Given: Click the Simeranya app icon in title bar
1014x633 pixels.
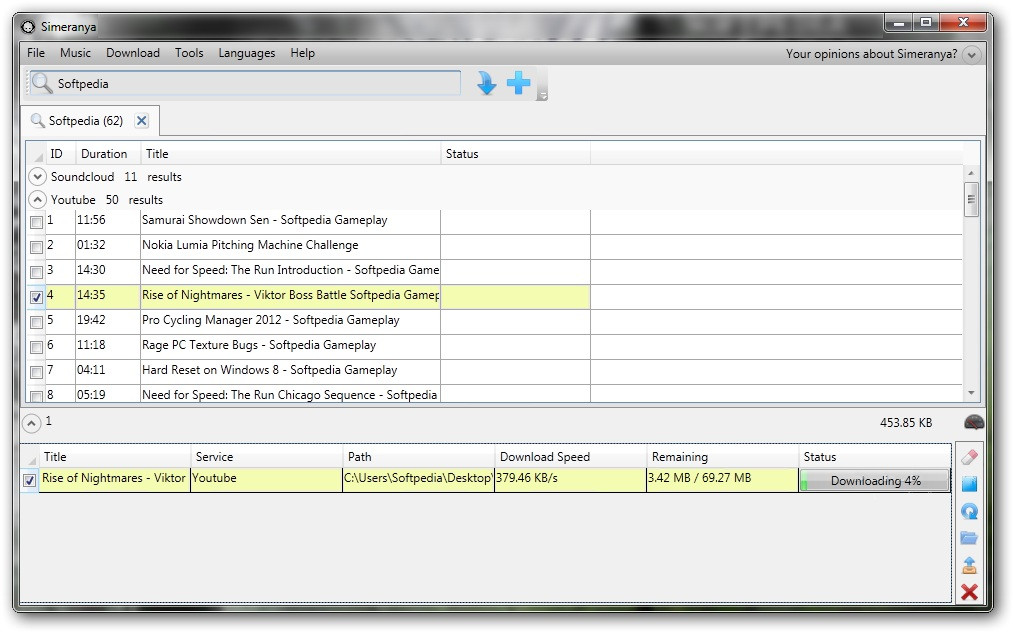Looking at the screenshot, I should point(28,27).
